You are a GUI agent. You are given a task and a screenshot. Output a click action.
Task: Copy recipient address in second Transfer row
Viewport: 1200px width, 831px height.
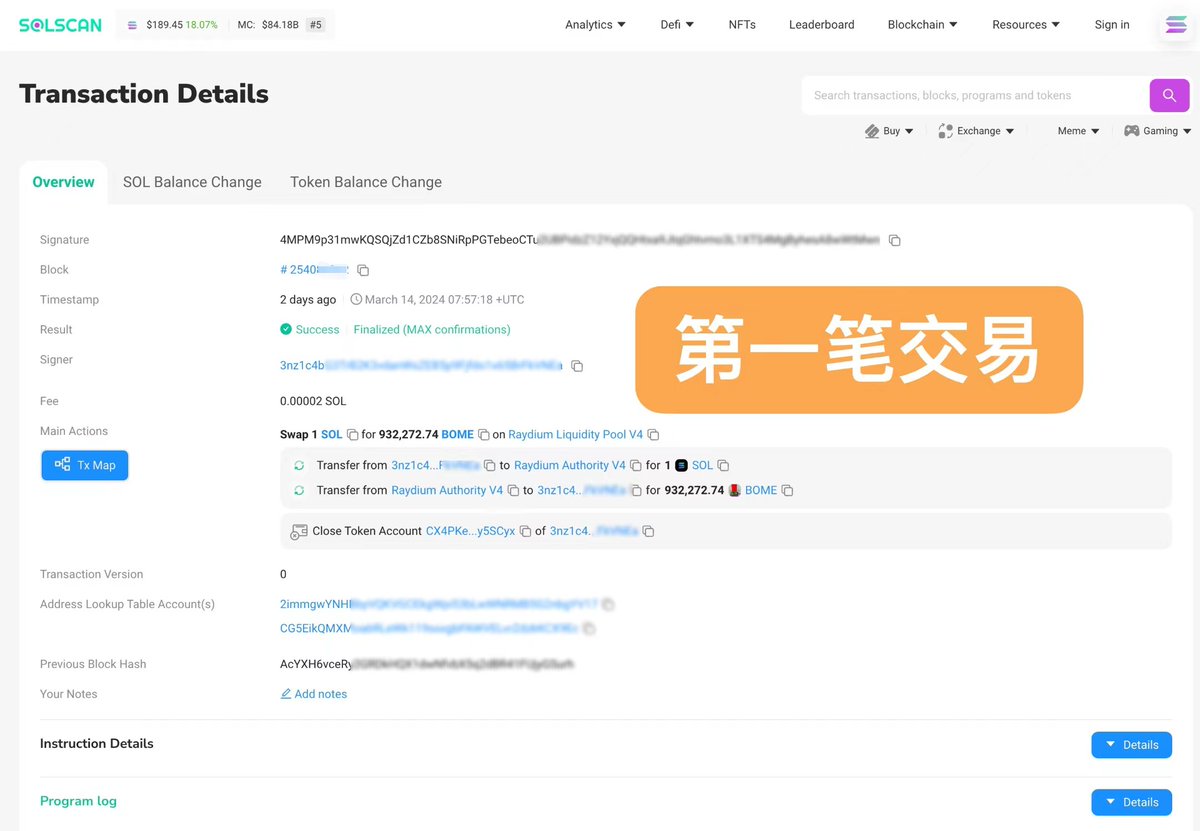[x=636, y=491]
